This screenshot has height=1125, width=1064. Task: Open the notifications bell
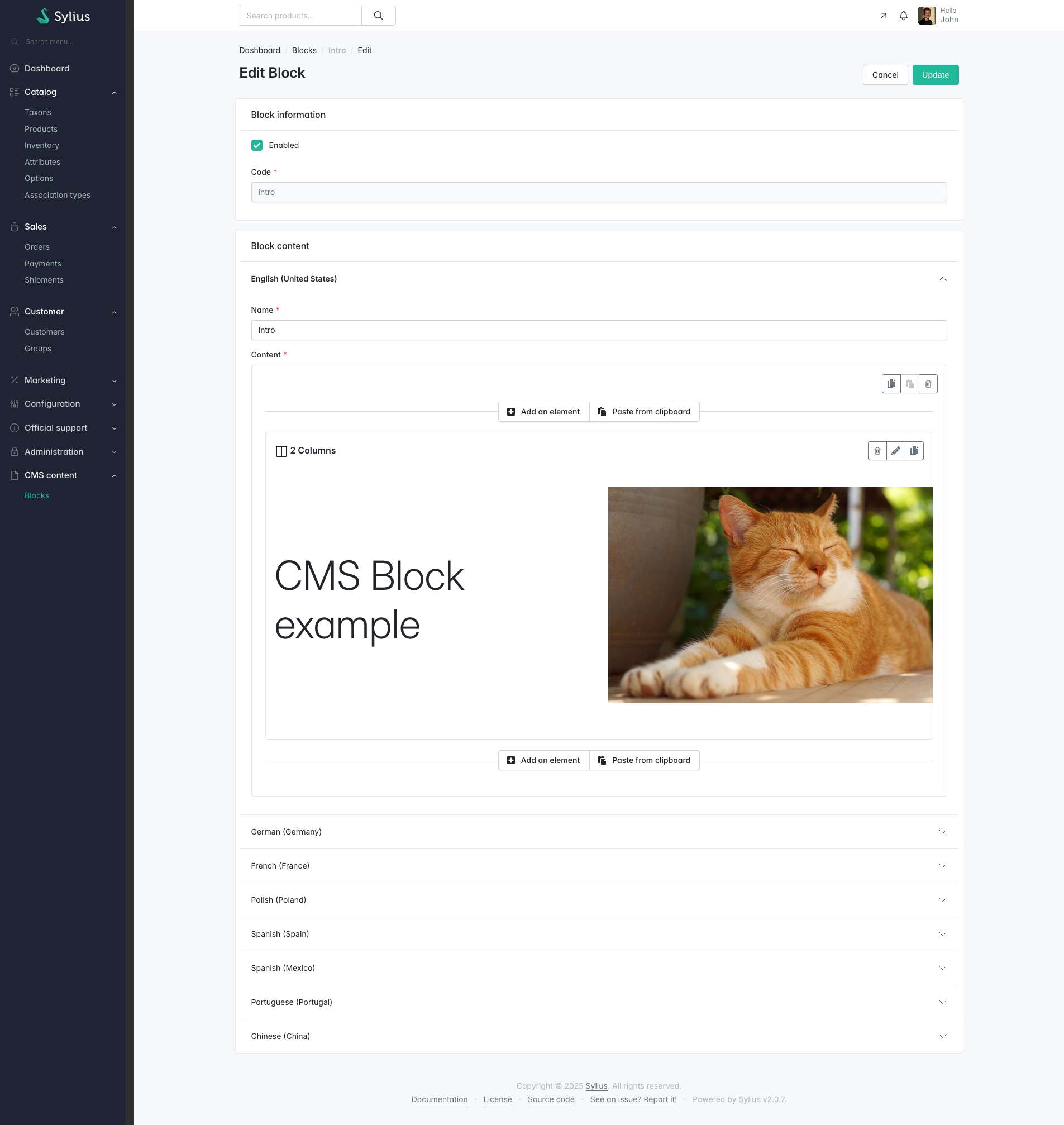(x=904, y=16)
